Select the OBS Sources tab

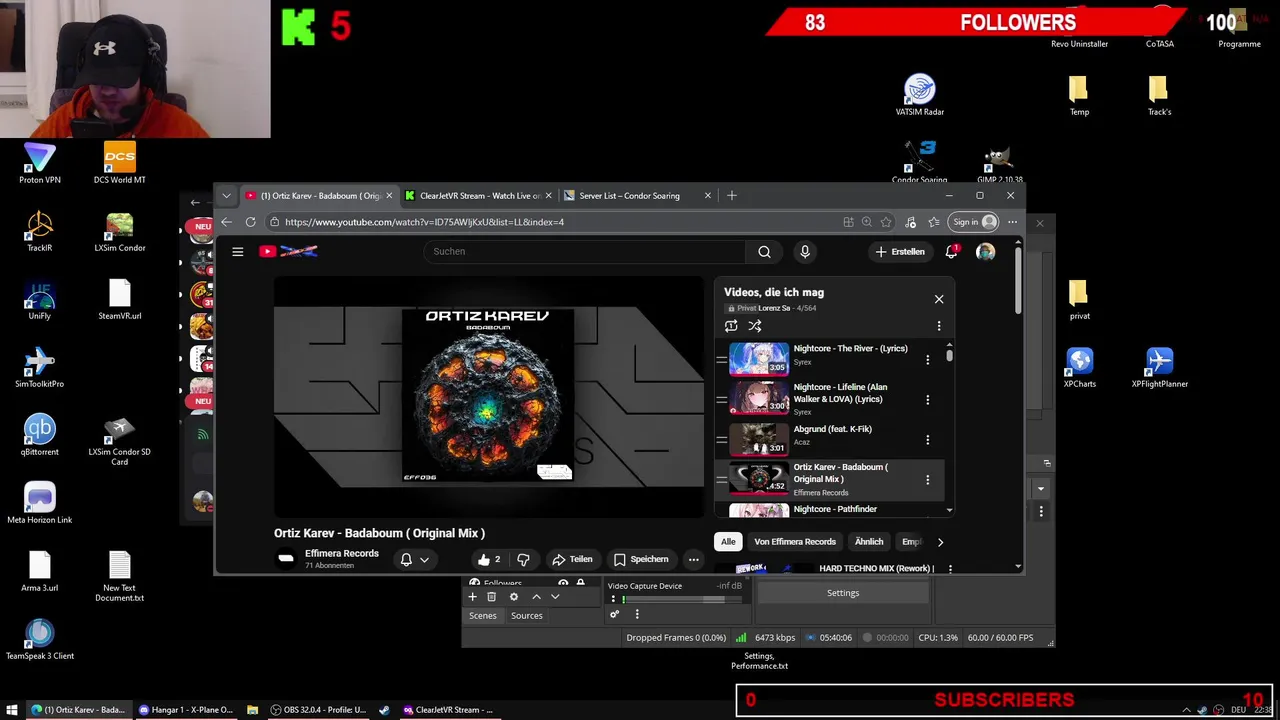pyautogui.click(x=527, y=616)
